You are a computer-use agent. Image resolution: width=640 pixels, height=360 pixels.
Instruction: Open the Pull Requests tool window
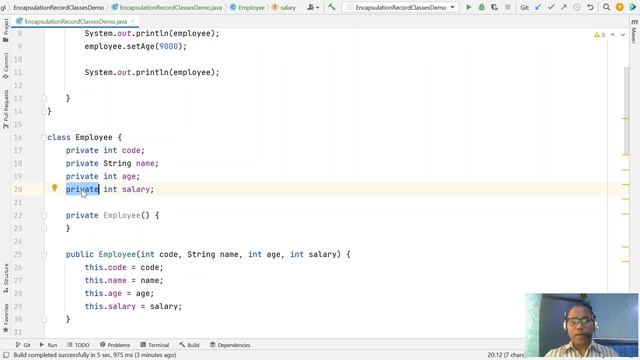(x=5, y=109)
